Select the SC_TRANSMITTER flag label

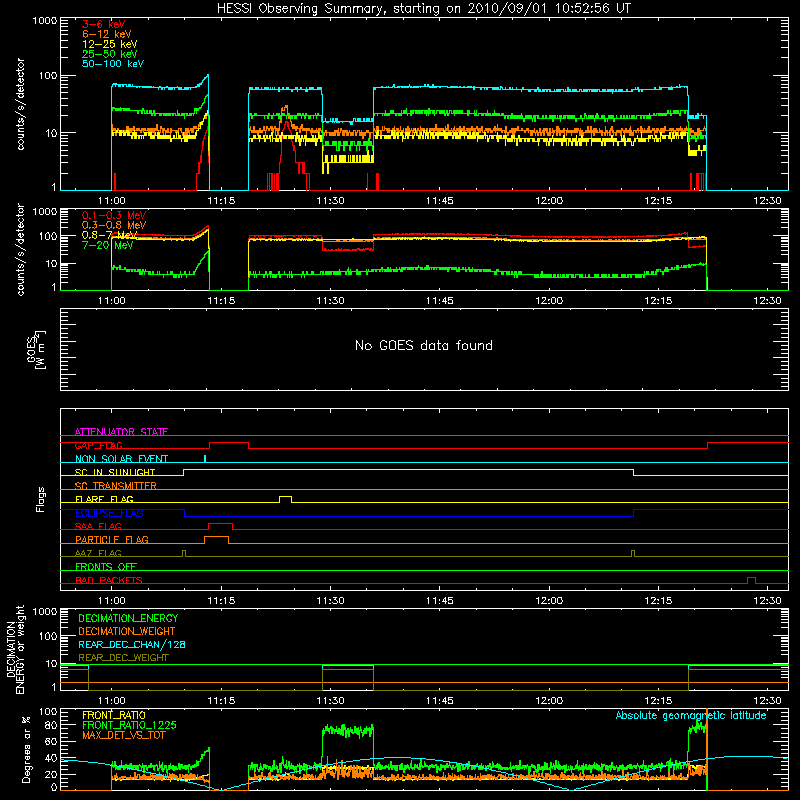coord(115,486)
